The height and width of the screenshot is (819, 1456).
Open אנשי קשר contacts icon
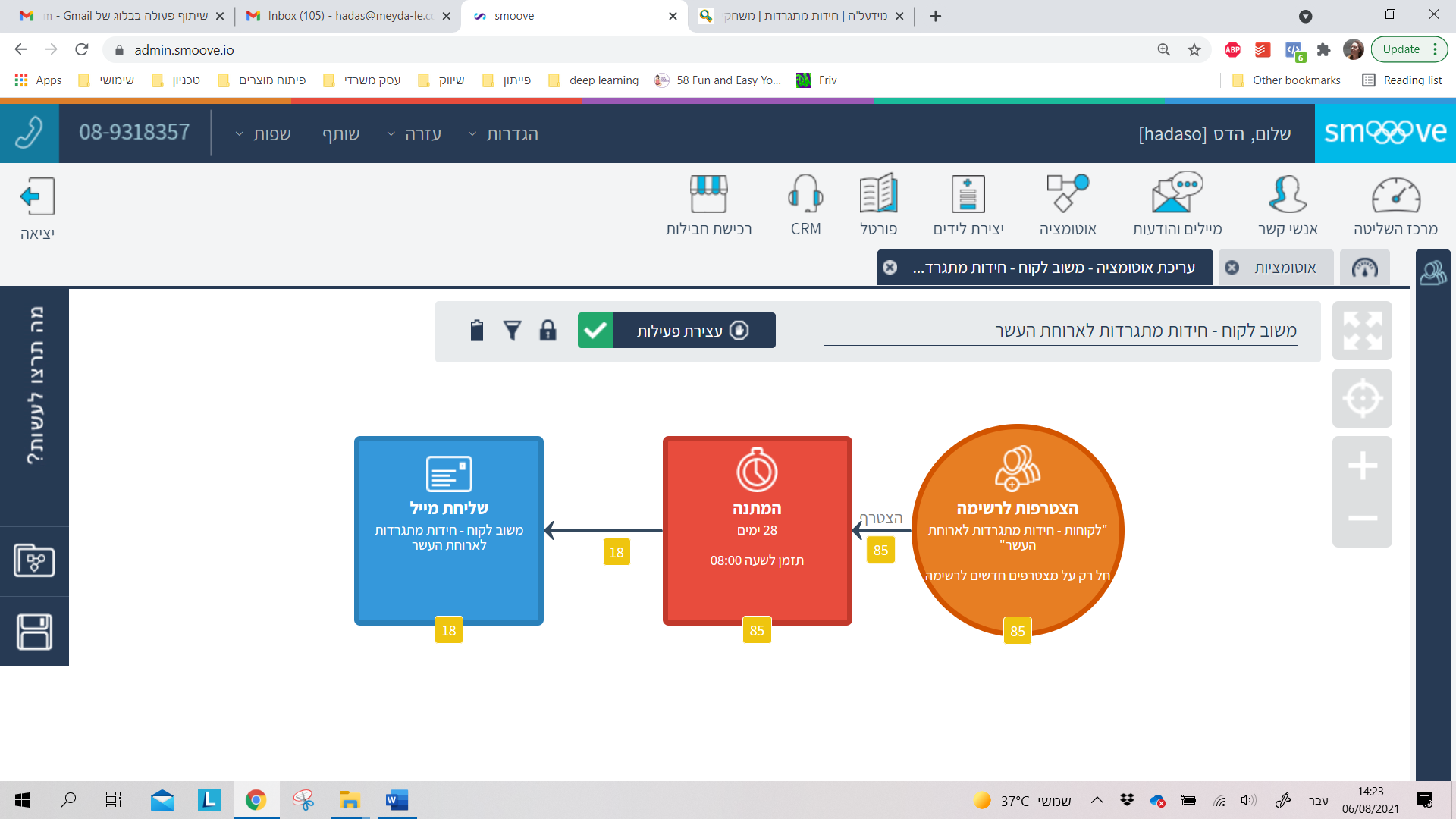point(1288,195)
